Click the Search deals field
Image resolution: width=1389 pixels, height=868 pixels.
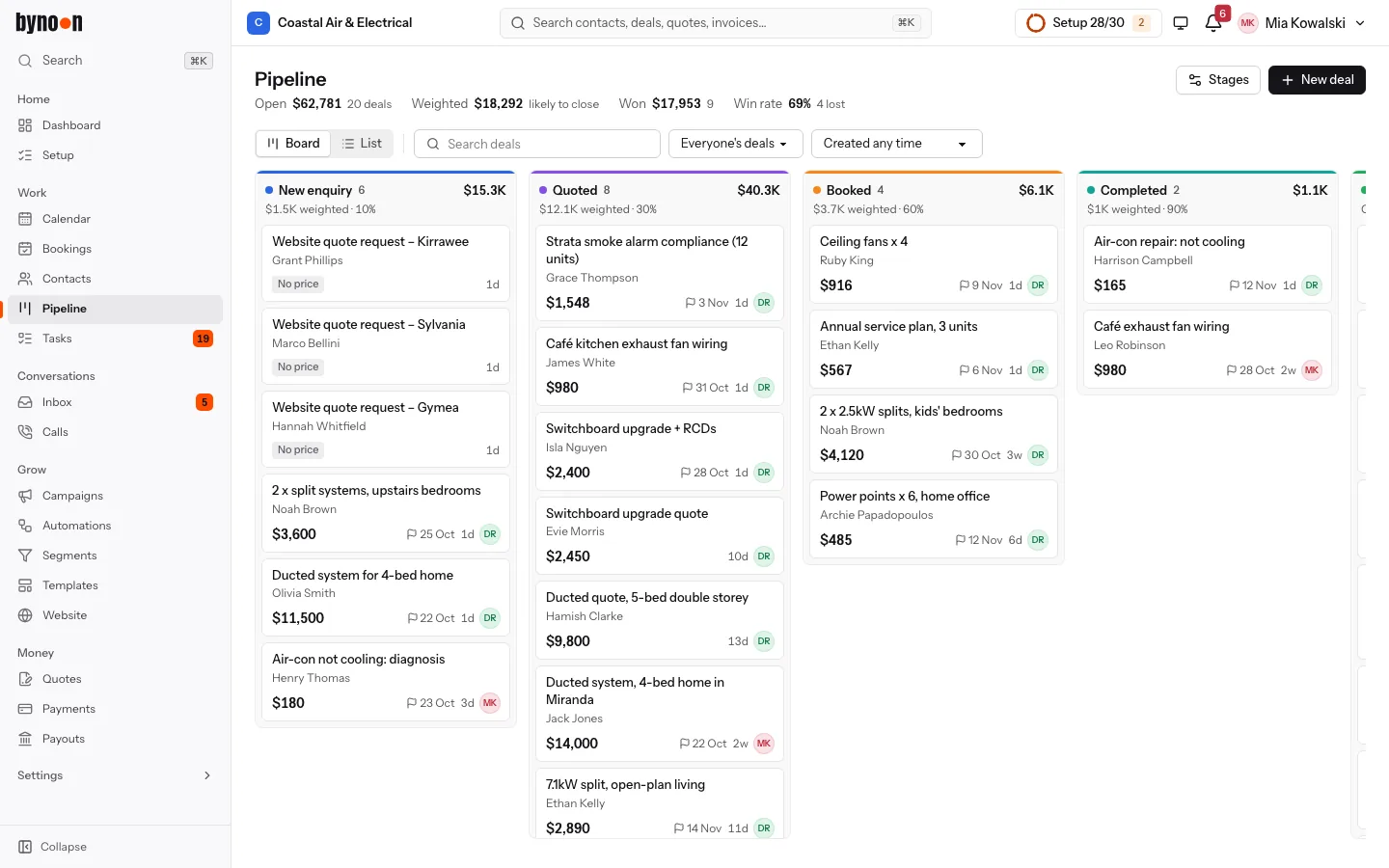coord(537,144)
